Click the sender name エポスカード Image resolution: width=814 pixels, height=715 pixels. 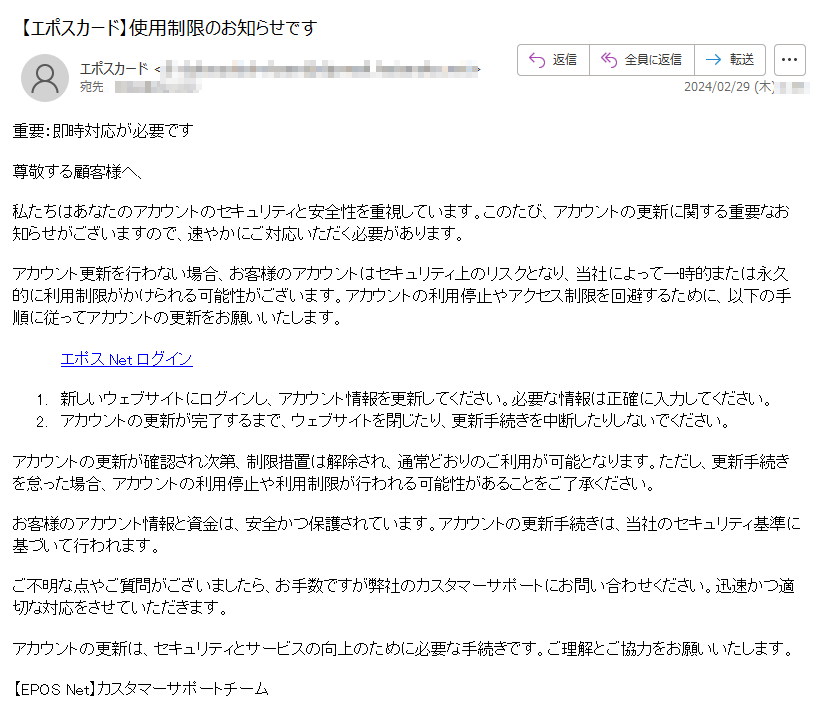pos(114,68)
